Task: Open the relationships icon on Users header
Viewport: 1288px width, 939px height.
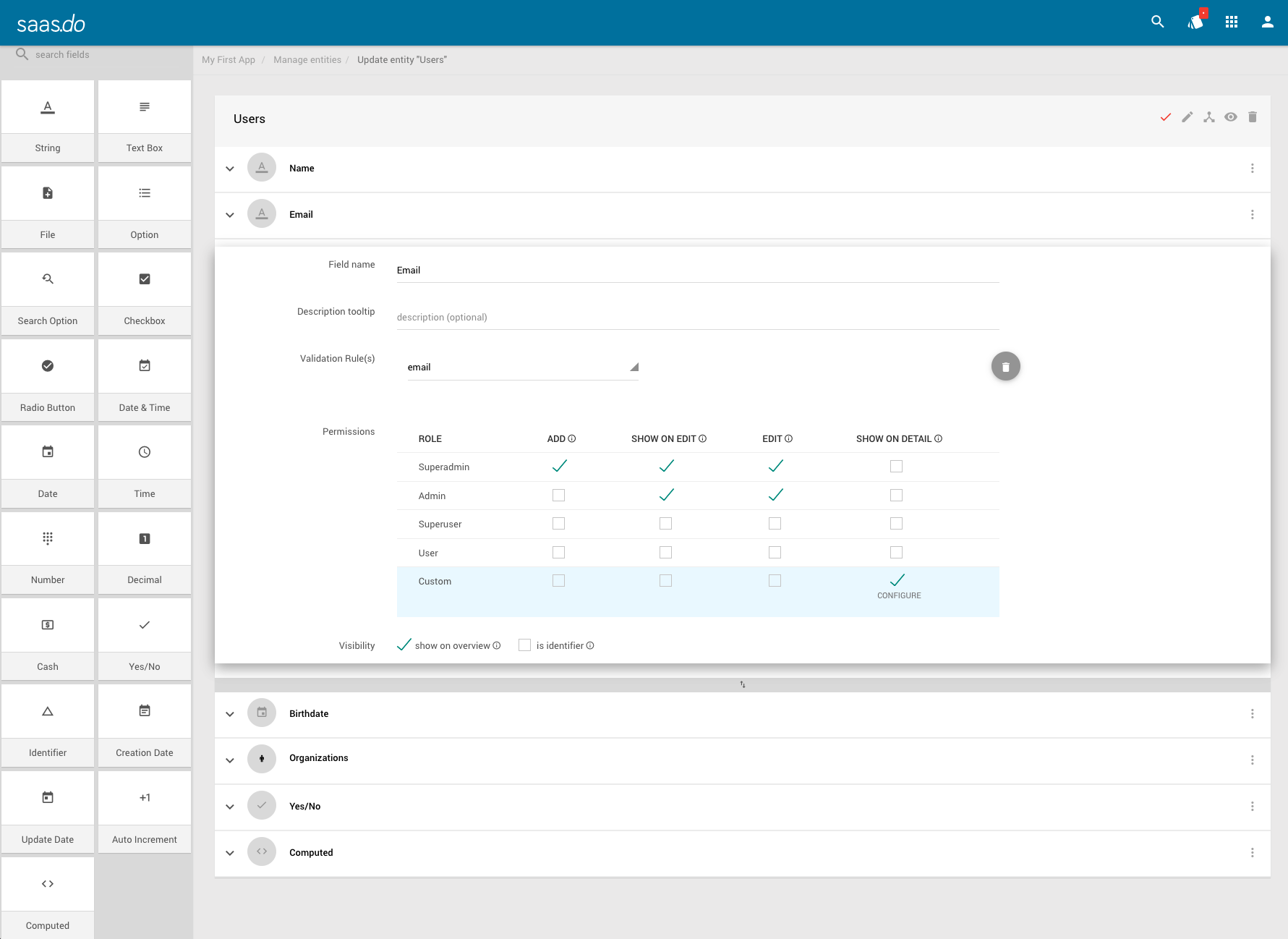Action: click(x=1208, y=116)
